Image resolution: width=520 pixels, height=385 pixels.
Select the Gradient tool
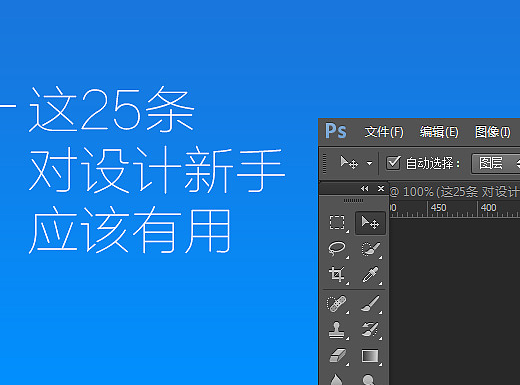pos(370,356)
